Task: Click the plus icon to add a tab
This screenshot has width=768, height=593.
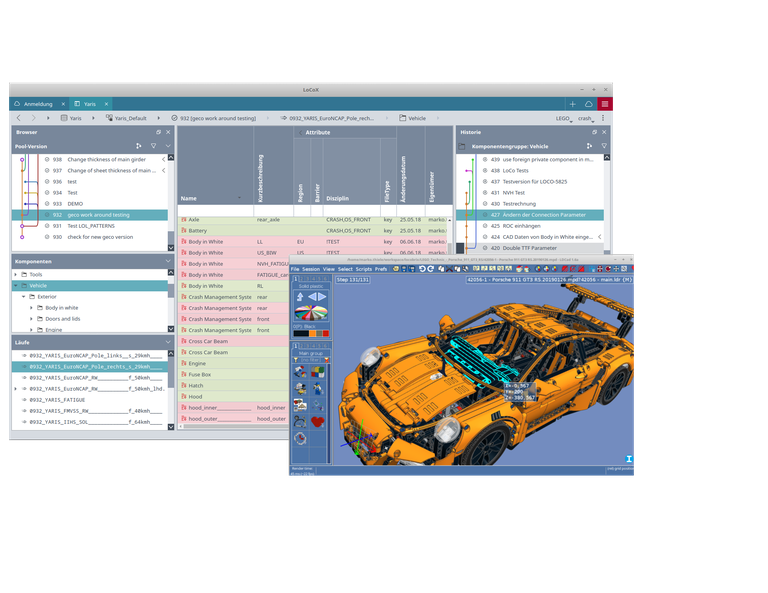Action: (573, 104)
